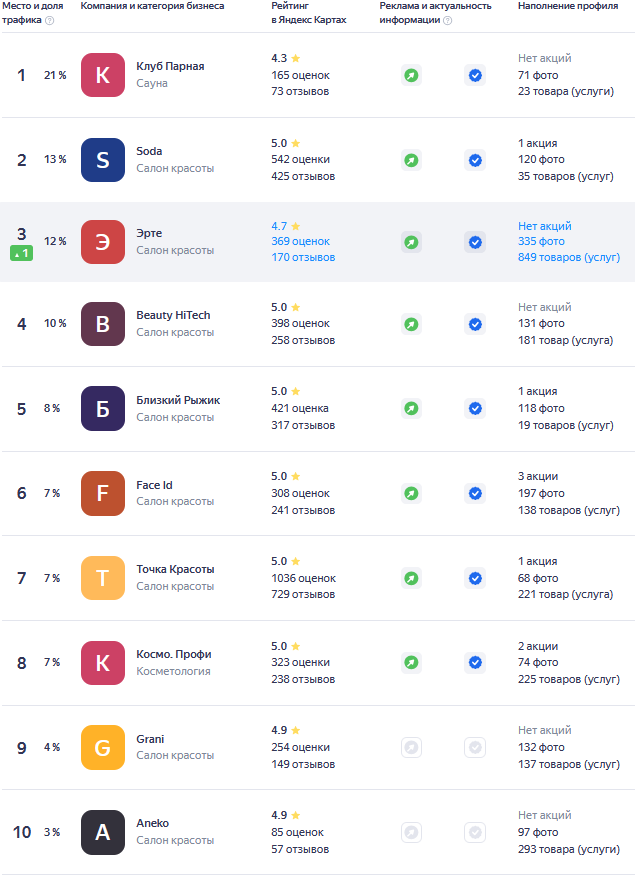This screenshot has height=875, width=635.
Task: Click 'Сауна' category under Клуб Парная
Action: (152, 83)
